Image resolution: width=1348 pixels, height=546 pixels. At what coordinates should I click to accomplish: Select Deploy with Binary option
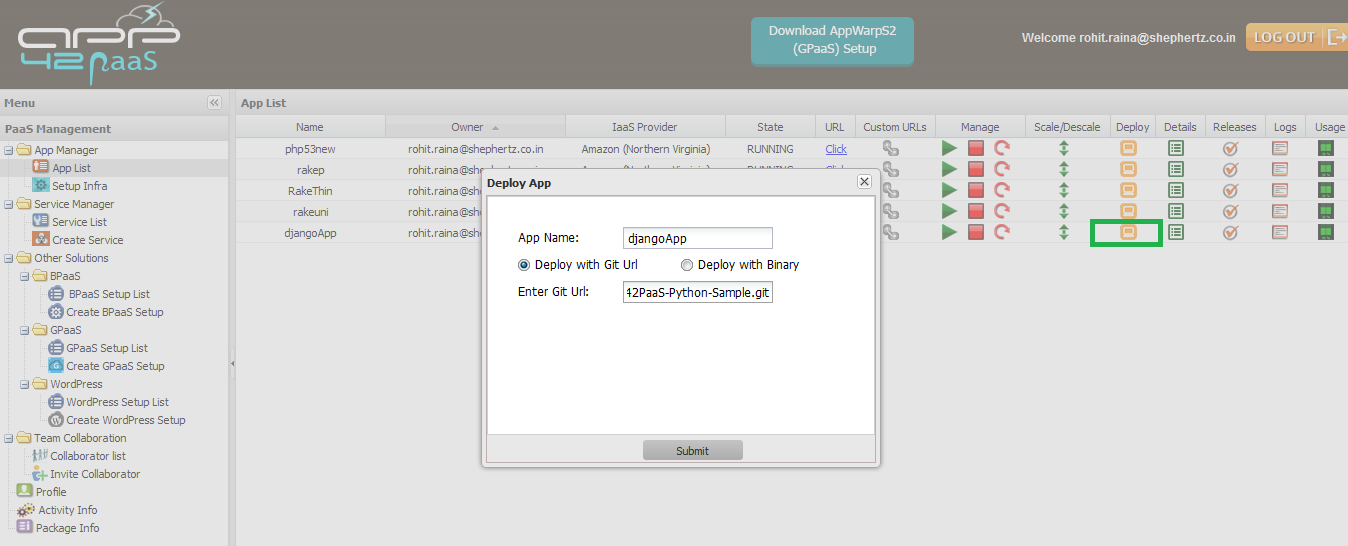[x=687, y=265]
